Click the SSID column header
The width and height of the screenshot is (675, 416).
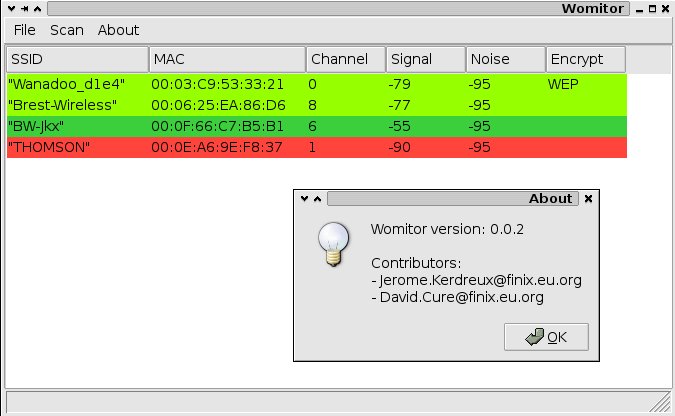[77, 59]
